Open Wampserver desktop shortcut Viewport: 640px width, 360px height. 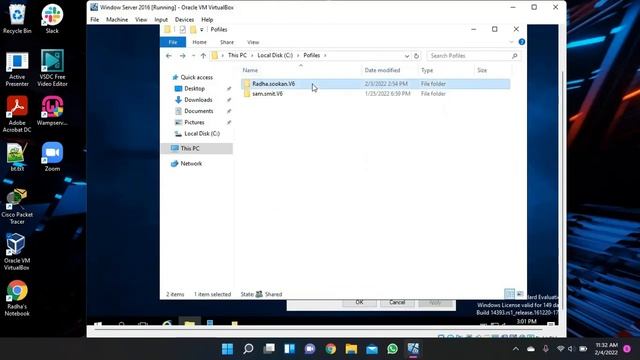52,111
